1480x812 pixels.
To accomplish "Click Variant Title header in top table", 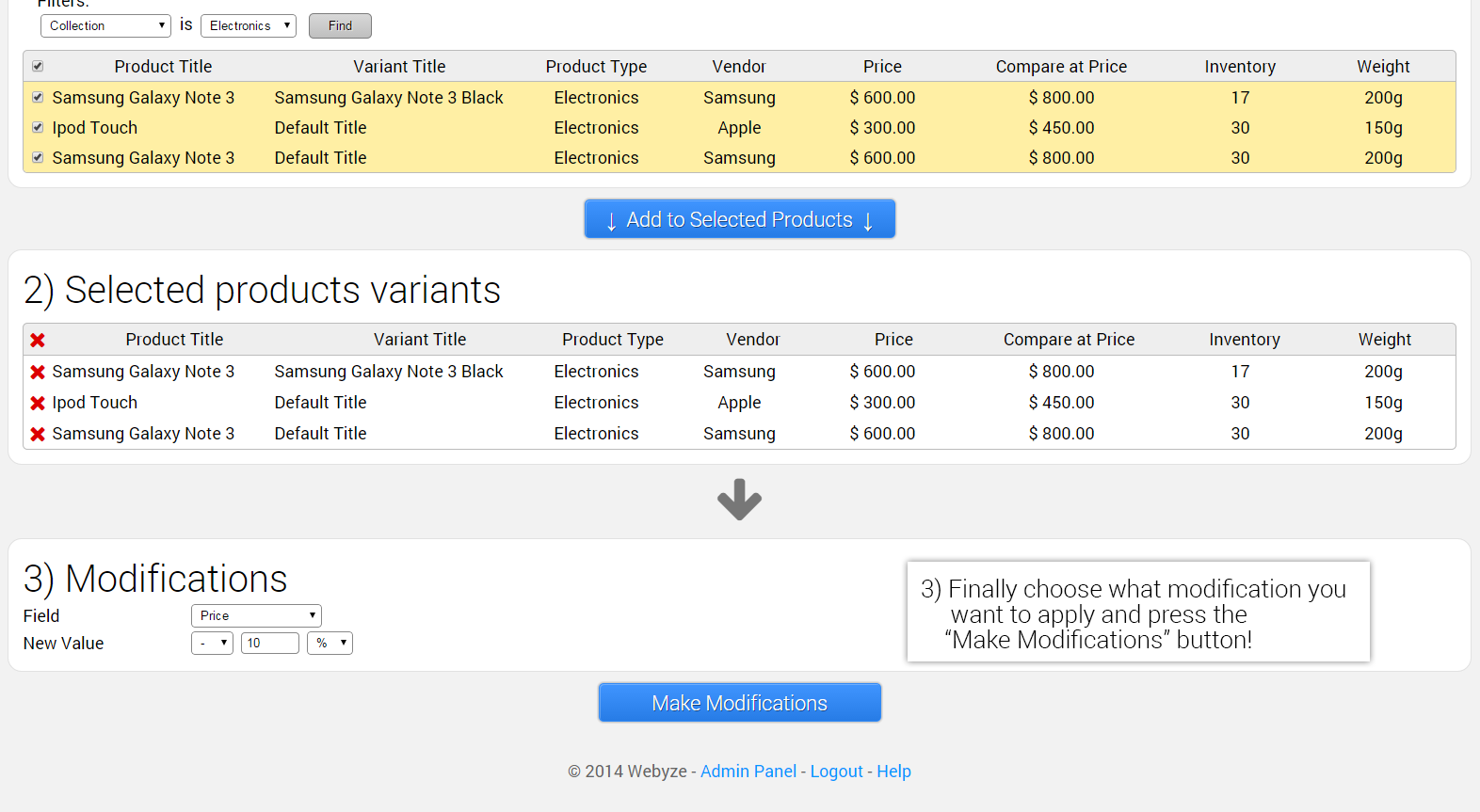I will (x=399, y=67).
